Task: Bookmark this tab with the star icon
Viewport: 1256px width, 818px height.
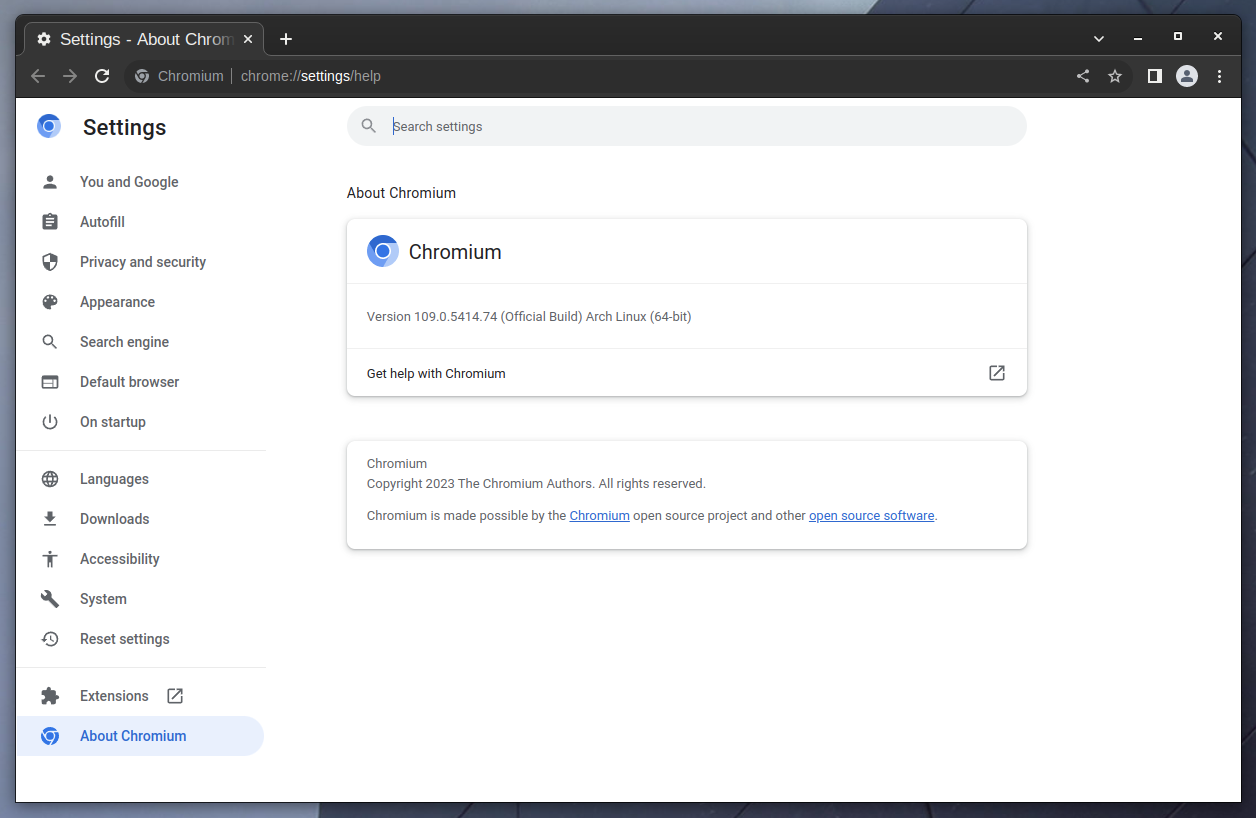Action: pos(1115,76)
